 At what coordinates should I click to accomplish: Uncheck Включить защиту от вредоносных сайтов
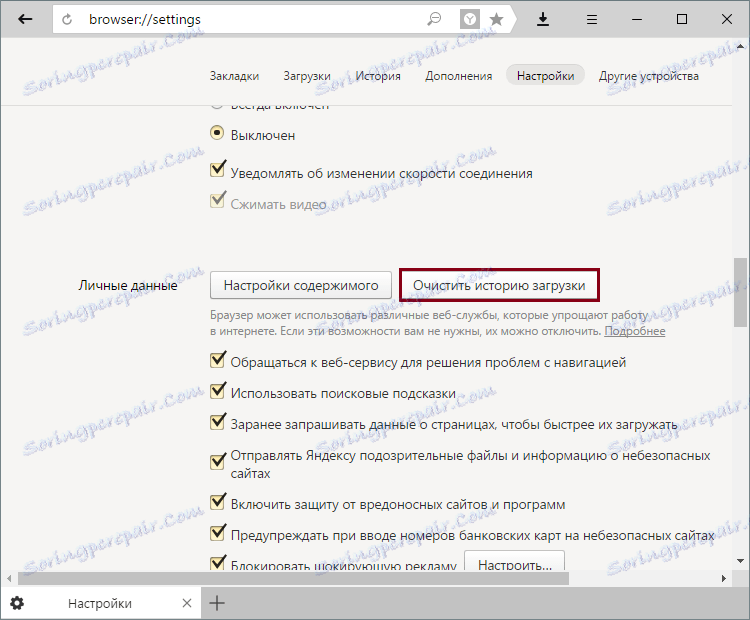coord(218,501)
